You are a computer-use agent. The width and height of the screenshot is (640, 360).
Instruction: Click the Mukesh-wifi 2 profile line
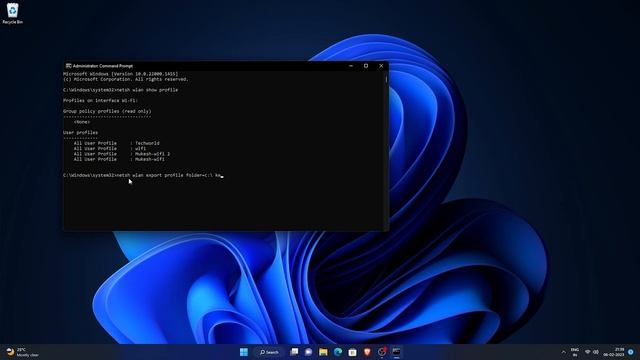click(122, 154)
